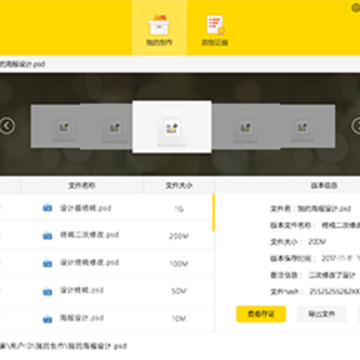
Task: Select gray thumbnail just right of highlighted one
Action: pyautogui.click(x=246, y=126)
